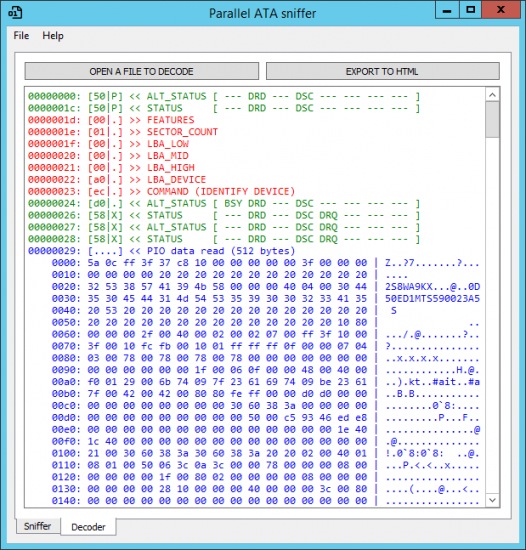Select the Decoder tab

click(x=88, y=527)
